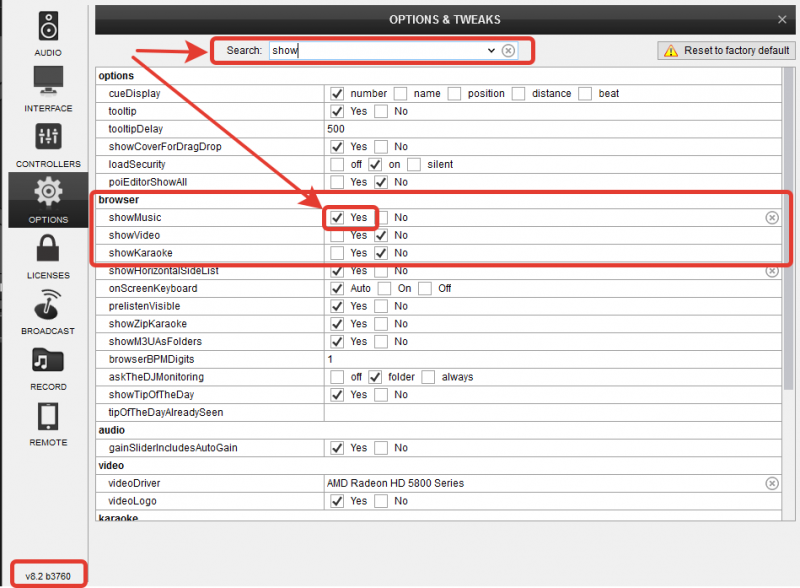The width and height of the screenshot is (800, 588).
Task: Select the showHorizontalSideList row label
Action: [x=163, y=271]
